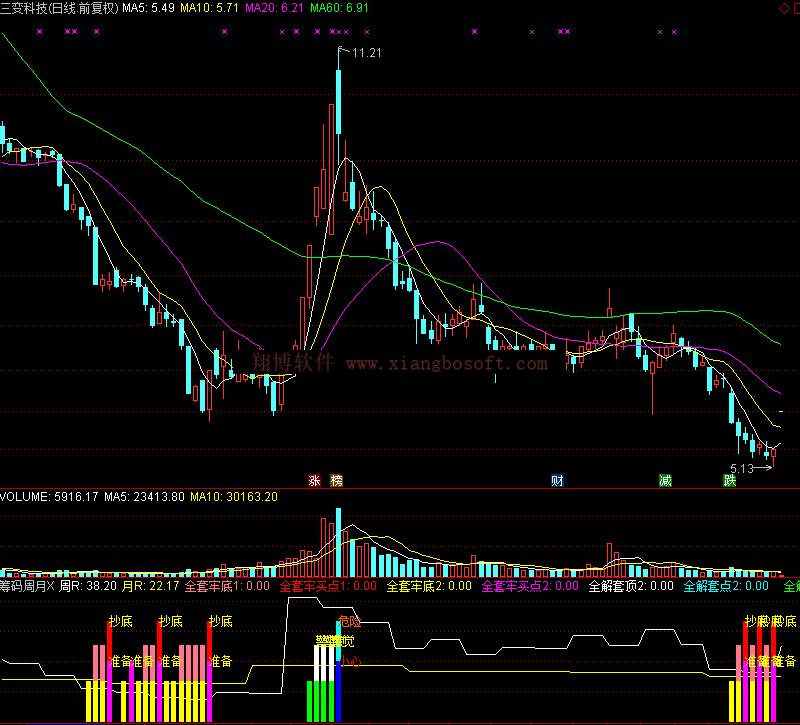Image resolution: width=800 pixels, height=725 pixels.
Task: Click the 全解套点2: 0.00 label
Action: pyautogui.click(x=726, y=586)
